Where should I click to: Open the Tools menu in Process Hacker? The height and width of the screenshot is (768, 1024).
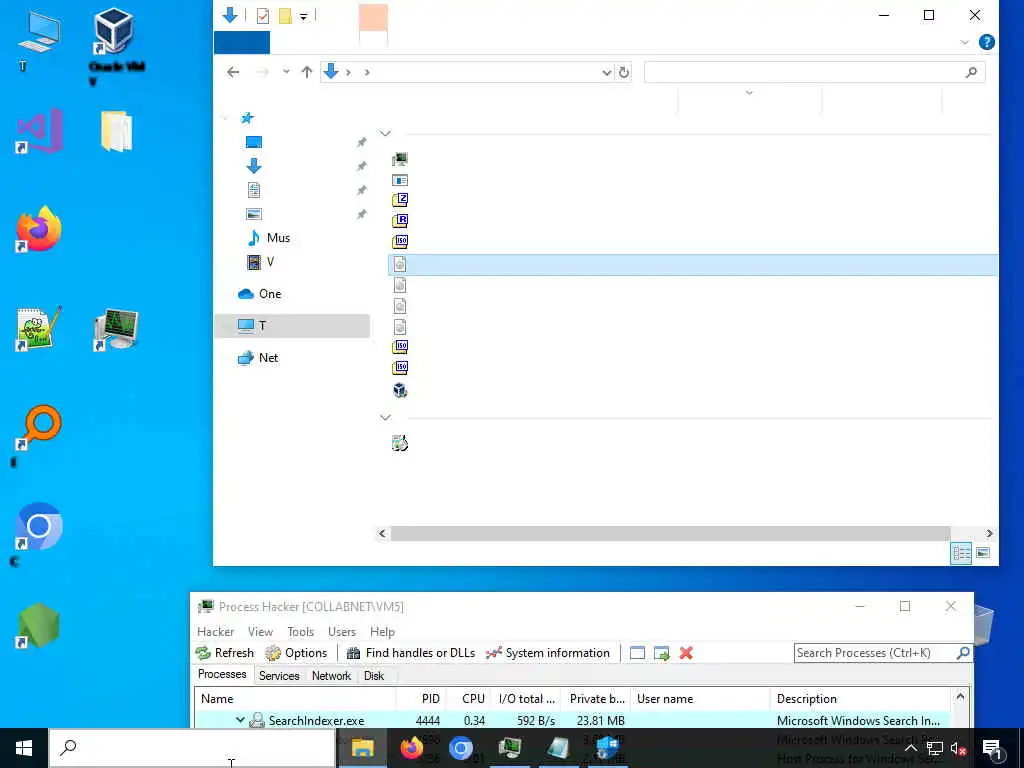[300, 632]
